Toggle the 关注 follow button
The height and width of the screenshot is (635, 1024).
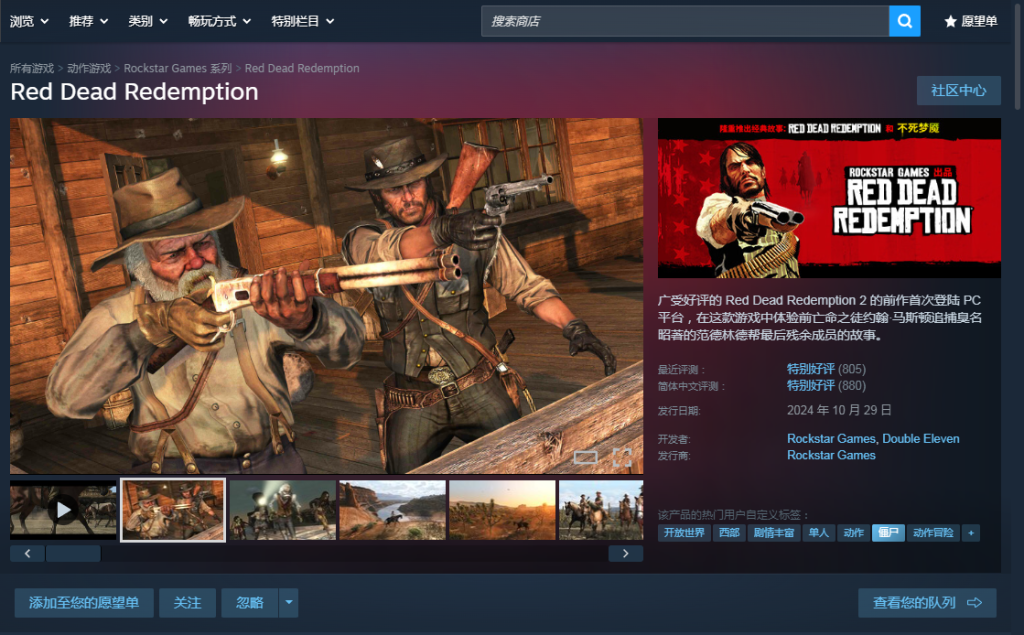tap(187, 603)
